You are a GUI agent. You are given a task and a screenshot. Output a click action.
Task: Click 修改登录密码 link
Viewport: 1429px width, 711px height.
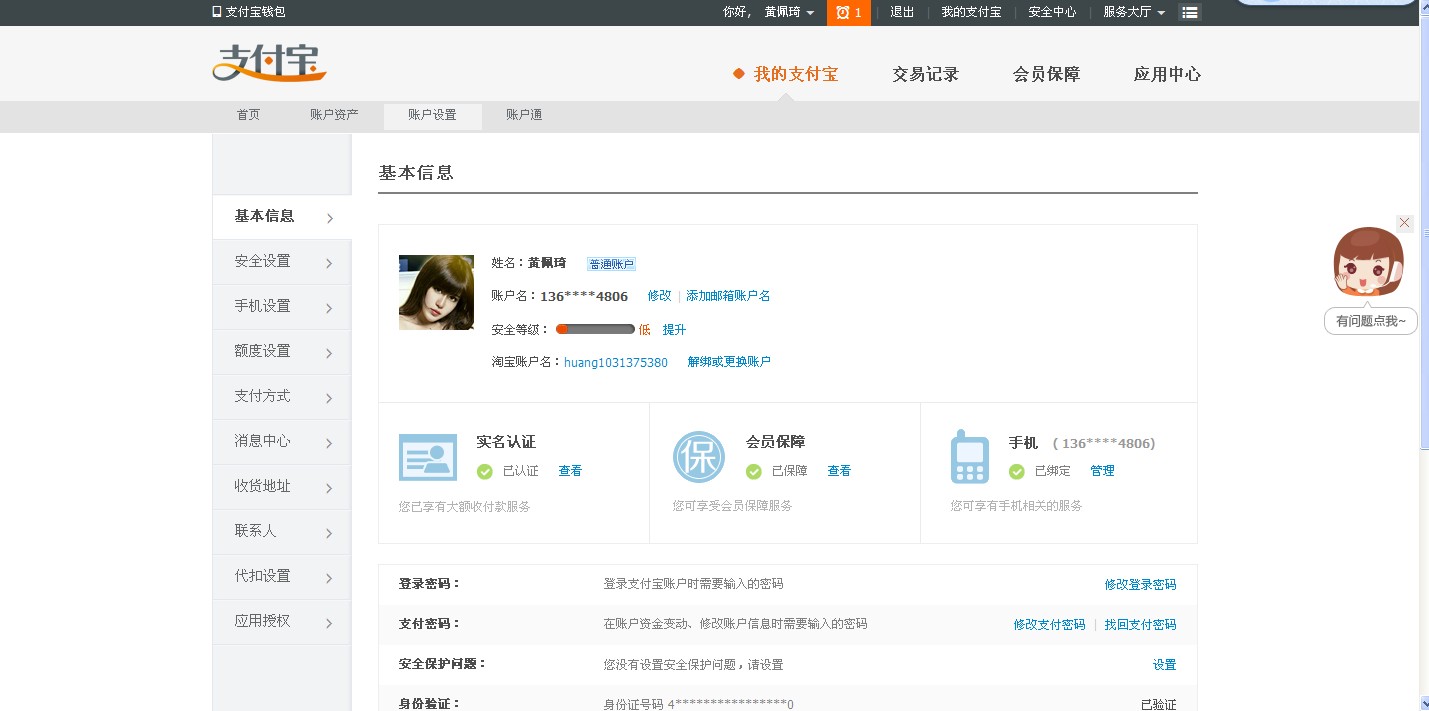click(x=1140, y=584)
